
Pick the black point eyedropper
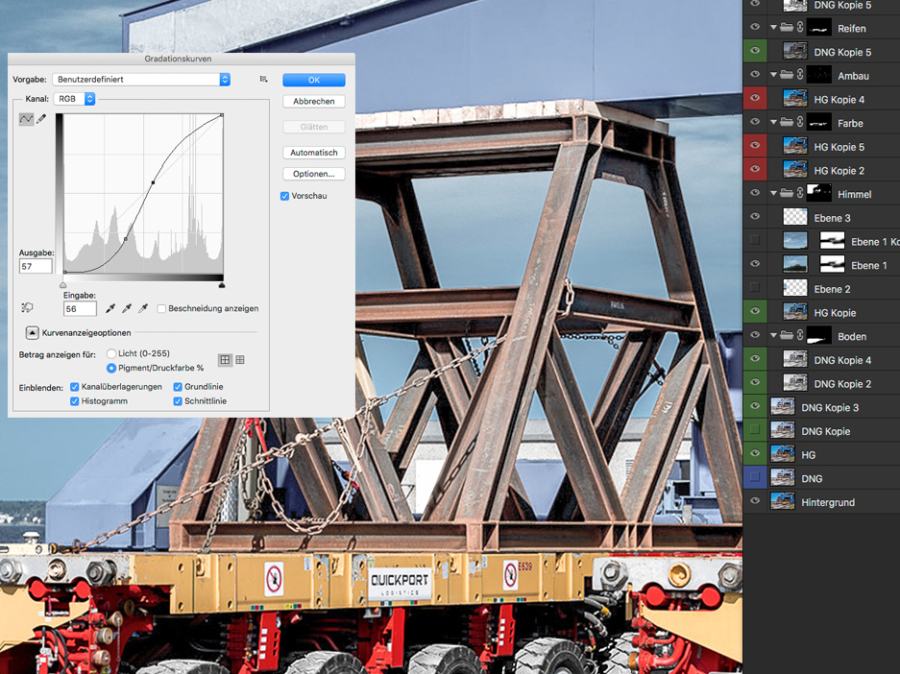tap(110, 309)
